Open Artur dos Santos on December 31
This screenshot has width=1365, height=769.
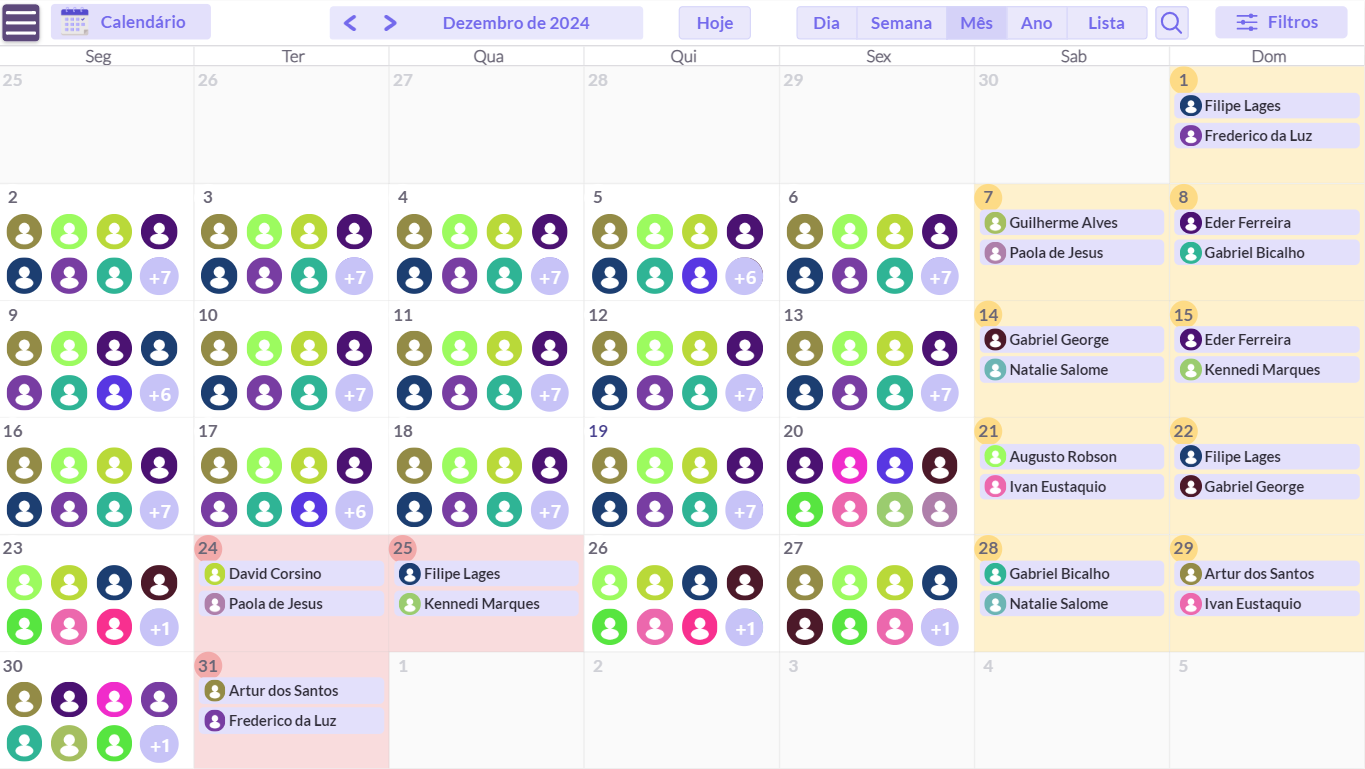[292, 691]
